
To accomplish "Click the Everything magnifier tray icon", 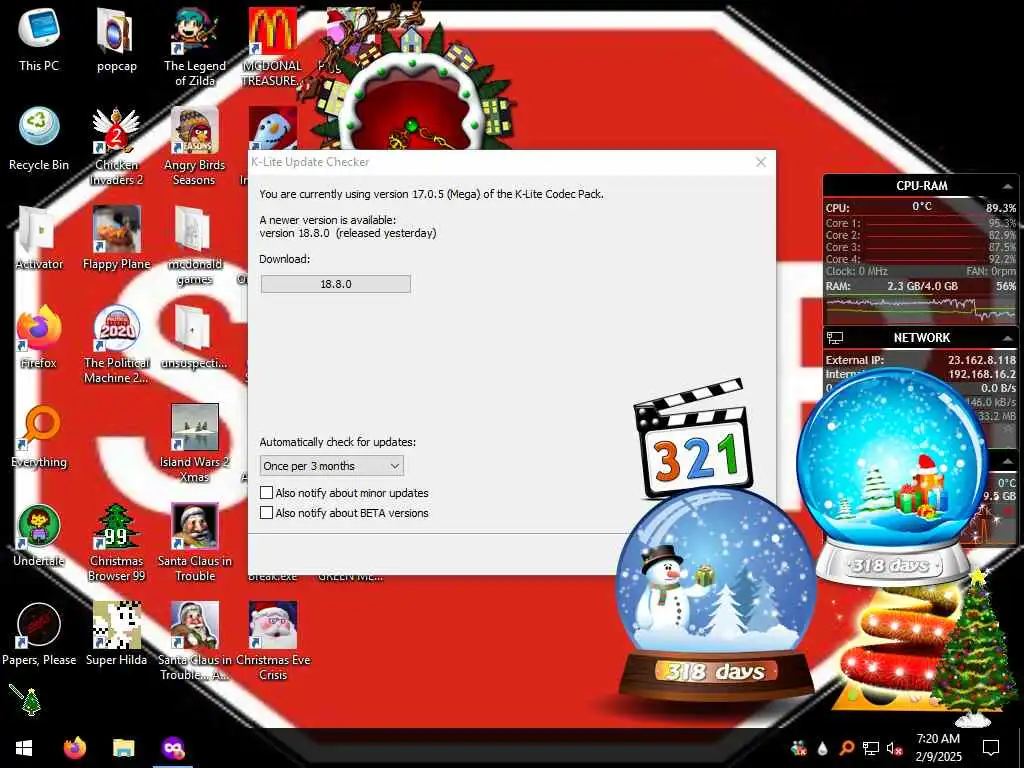I will pos(846,748).
